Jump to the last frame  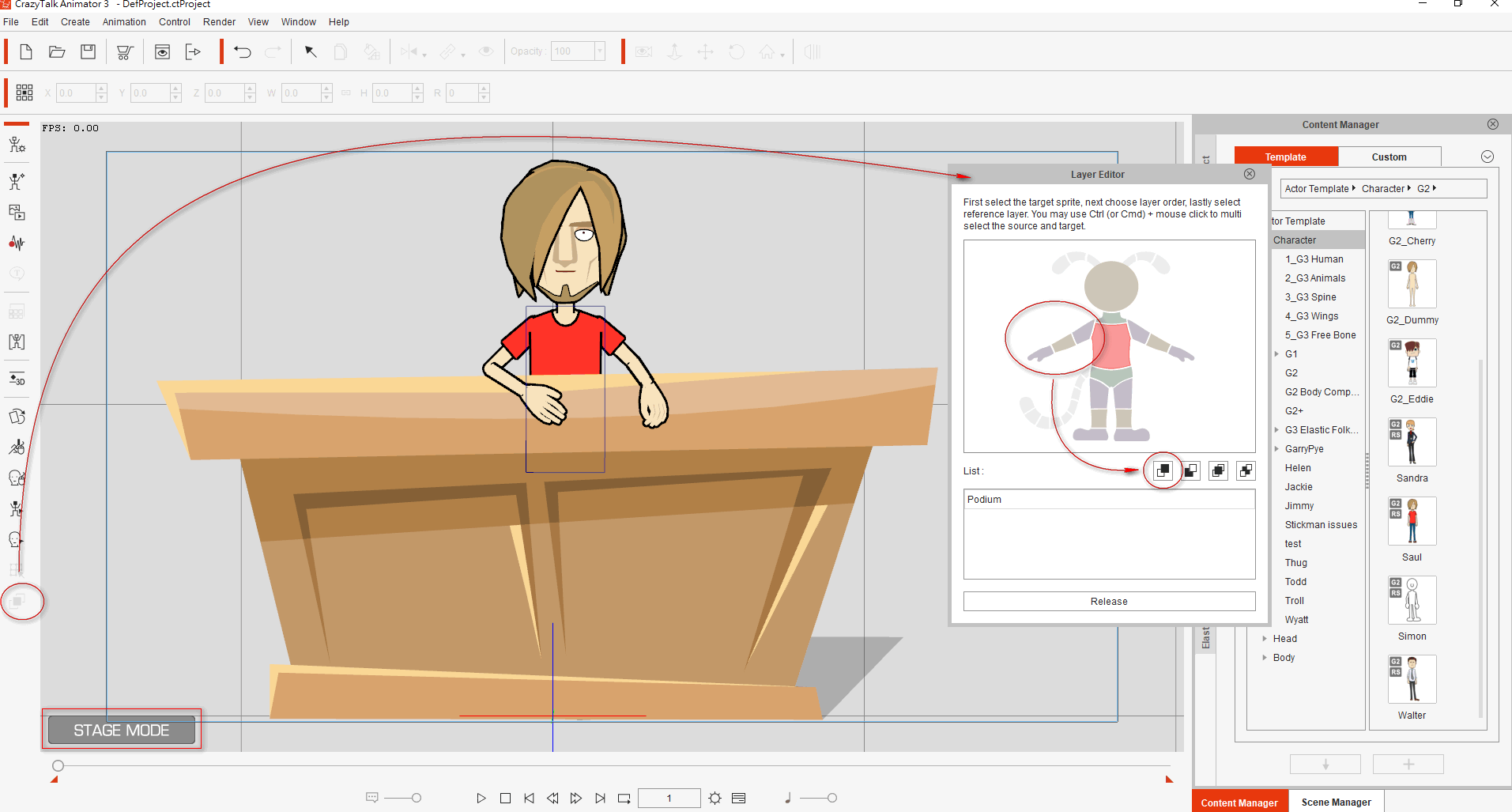tap(601, 799)
